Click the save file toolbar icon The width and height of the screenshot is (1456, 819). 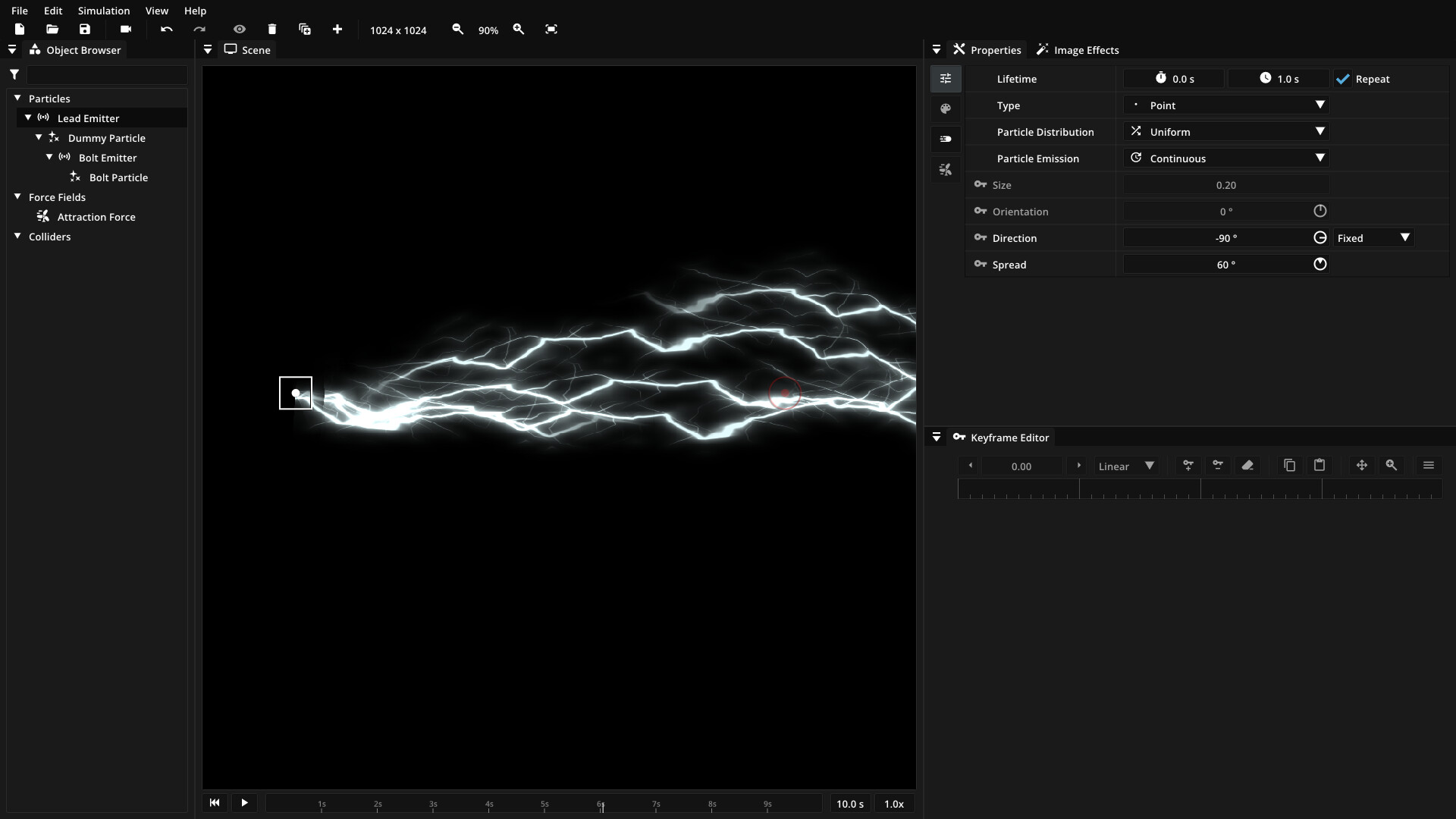coord(85,30)
